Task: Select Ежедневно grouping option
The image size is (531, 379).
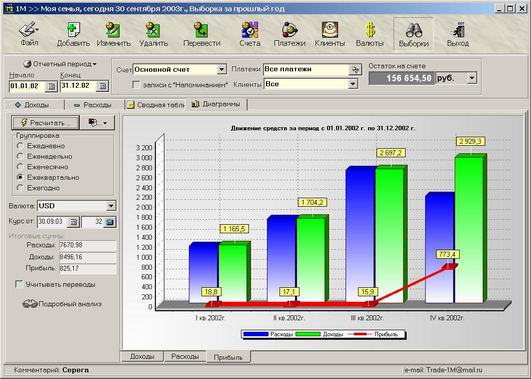Action: tap(20, 146)
